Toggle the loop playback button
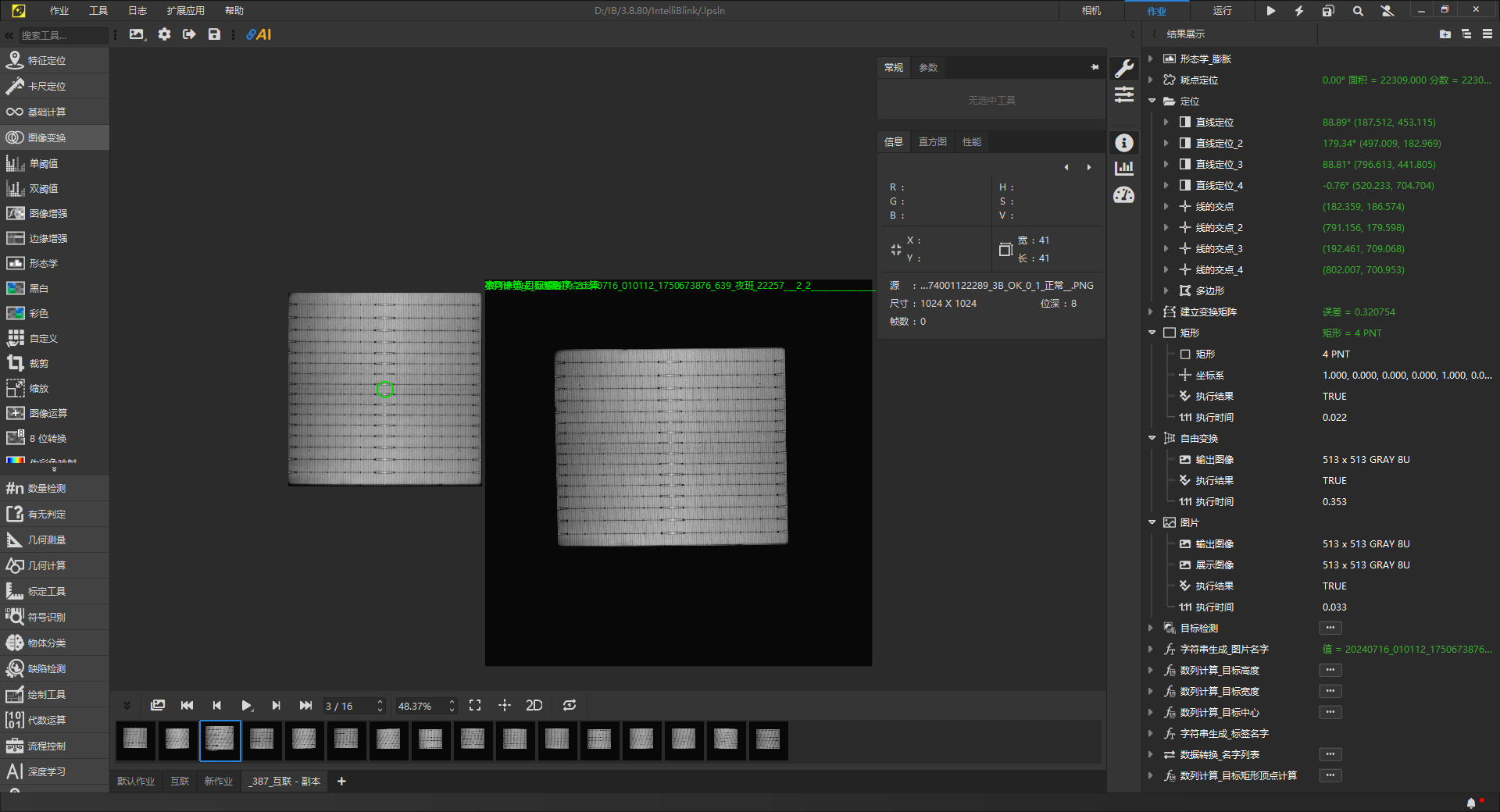Image resolution: width=1500 pixels, height=812 pixels. [570, 706]
